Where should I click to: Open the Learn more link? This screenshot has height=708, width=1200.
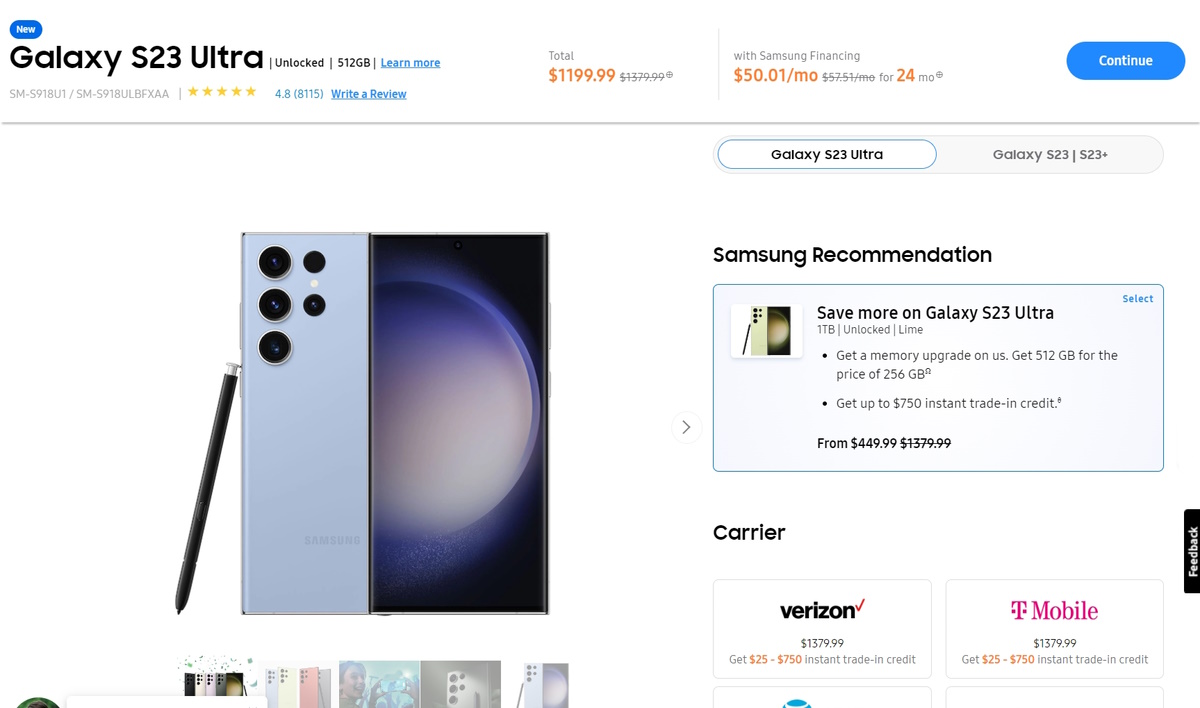click(410, 63)
